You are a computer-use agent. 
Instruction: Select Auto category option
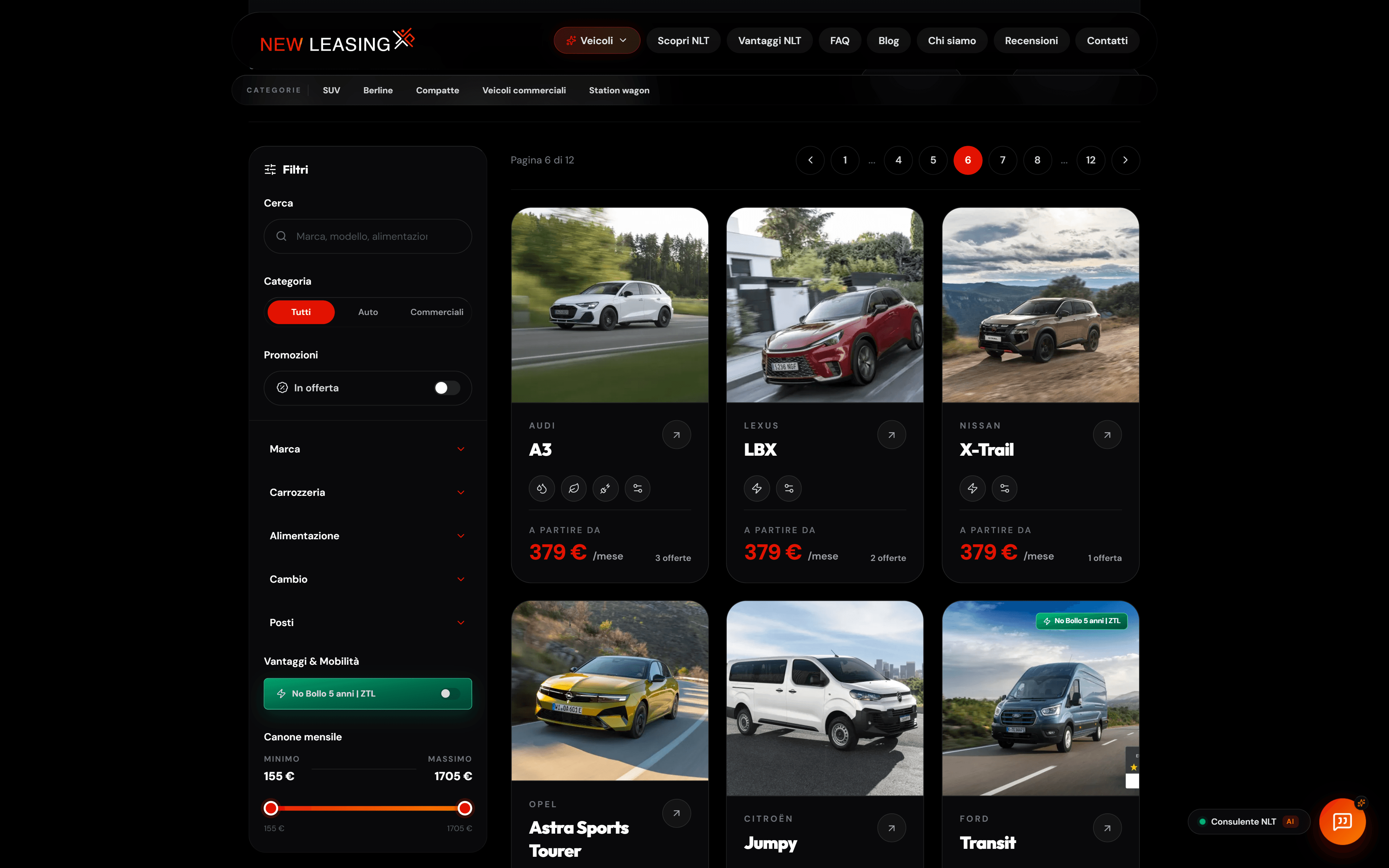tap(368, 312)
